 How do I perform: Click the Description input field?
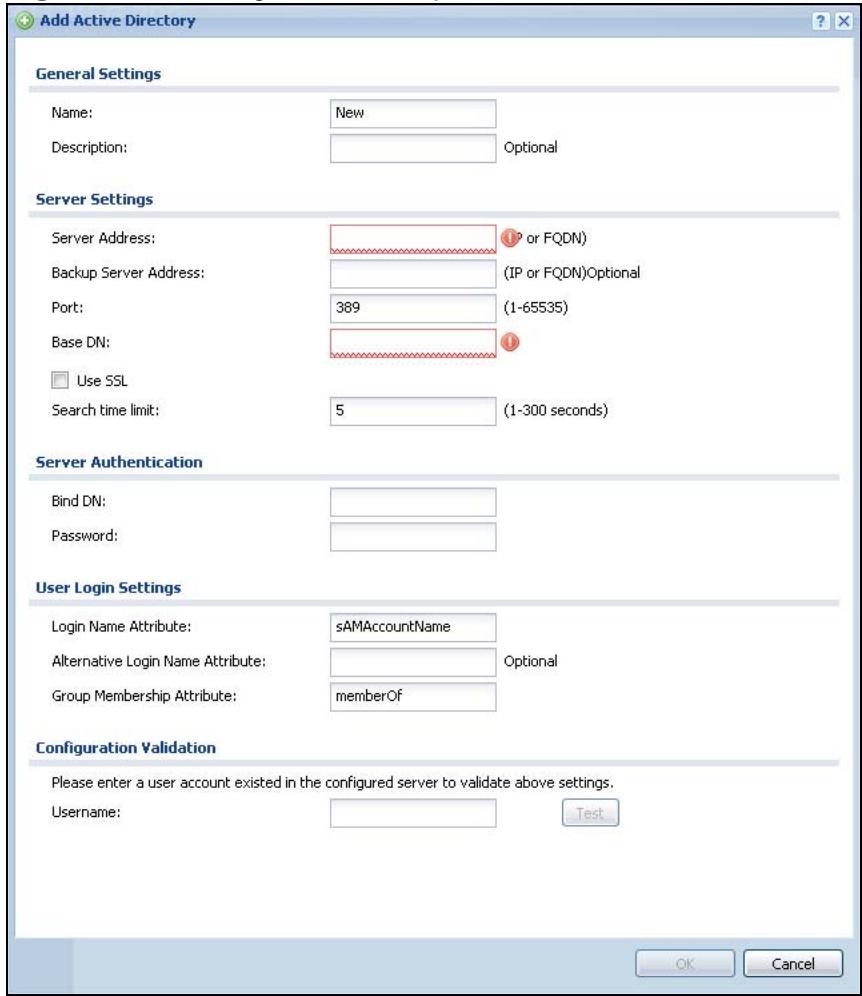coord(413,148)
